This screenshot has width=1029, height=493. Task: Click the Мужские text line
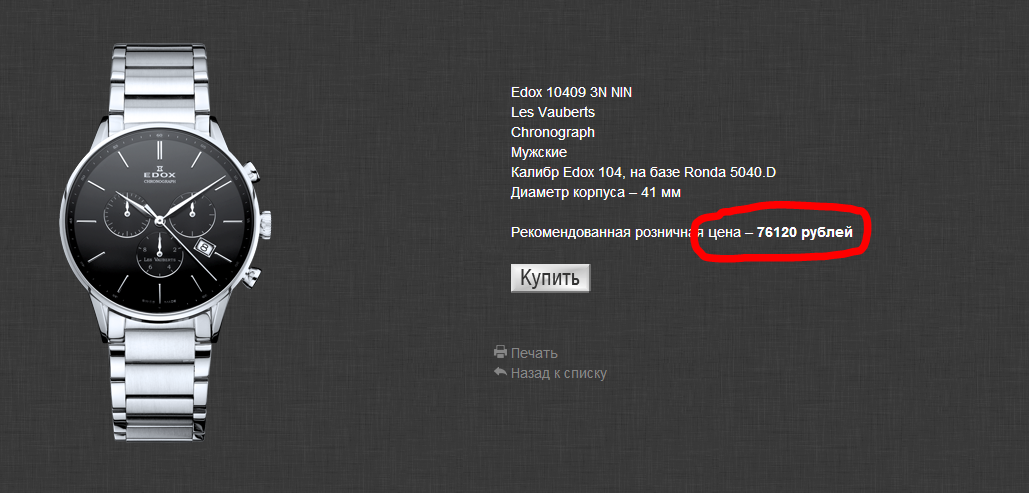pyautogui.click(x=539, y=152)
